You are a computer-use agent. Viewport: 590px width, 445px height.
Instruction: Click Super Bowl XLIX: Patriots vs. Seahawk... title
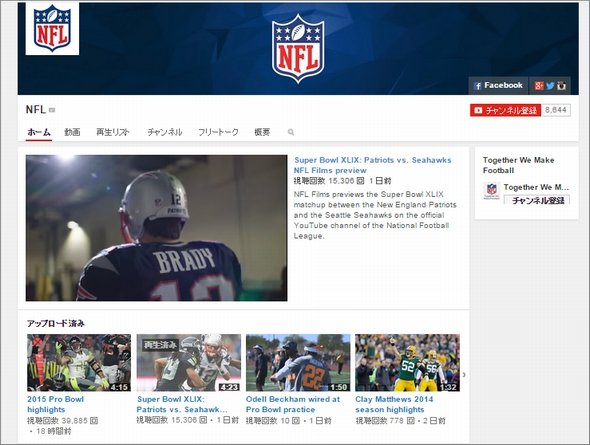click(182, 404)
